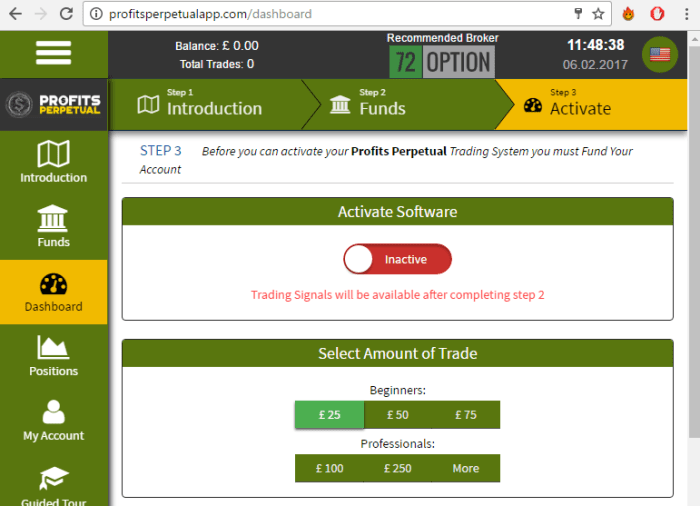Viewport: 700px width, 506px height.
Task: Reload the page
Action: tap(66, 14)
